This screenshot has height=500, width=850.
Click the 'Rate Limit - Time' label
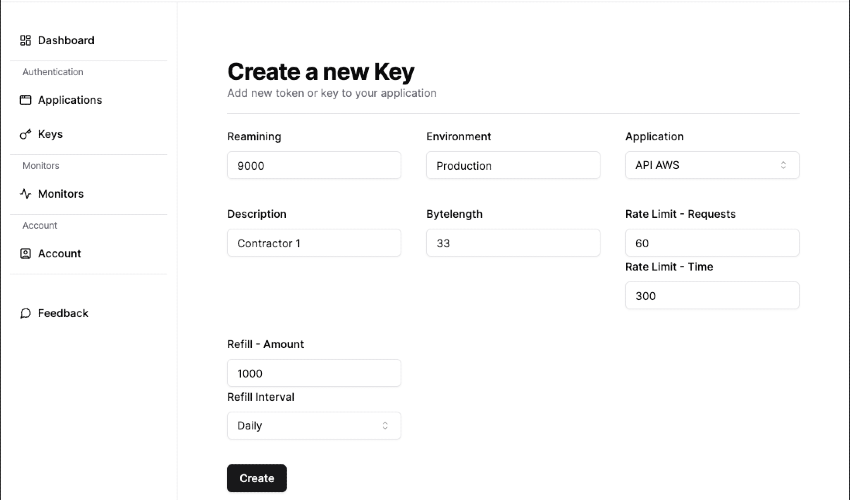click(669, 267)
